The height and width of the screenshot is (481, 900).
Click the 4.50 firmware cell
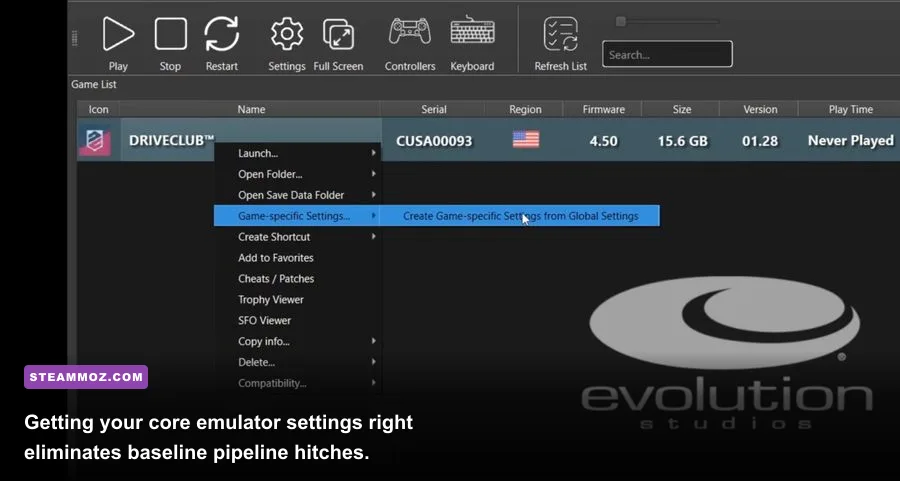pyautogui.click(x=603, y=141)
